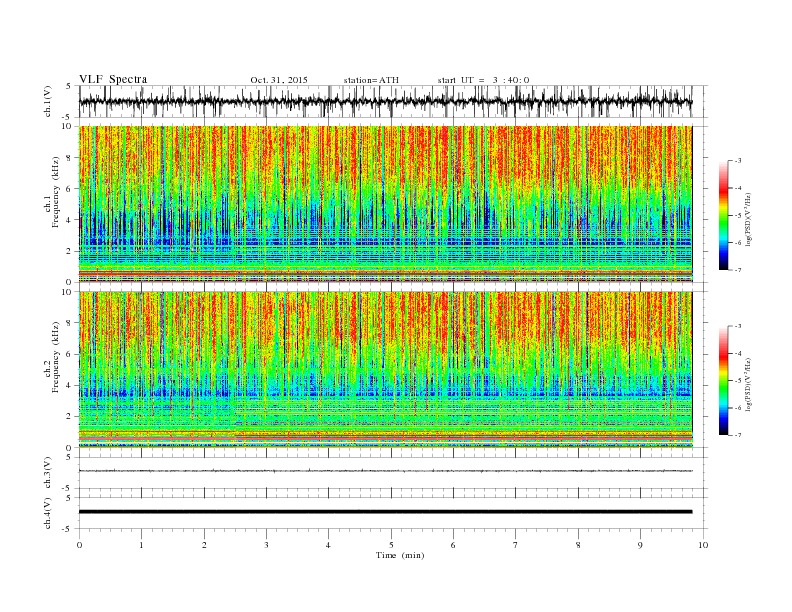This screenshot has width=792, height=612.
Task: Select the date text "Oct. 31, 2015"
Action: point(279,80)
